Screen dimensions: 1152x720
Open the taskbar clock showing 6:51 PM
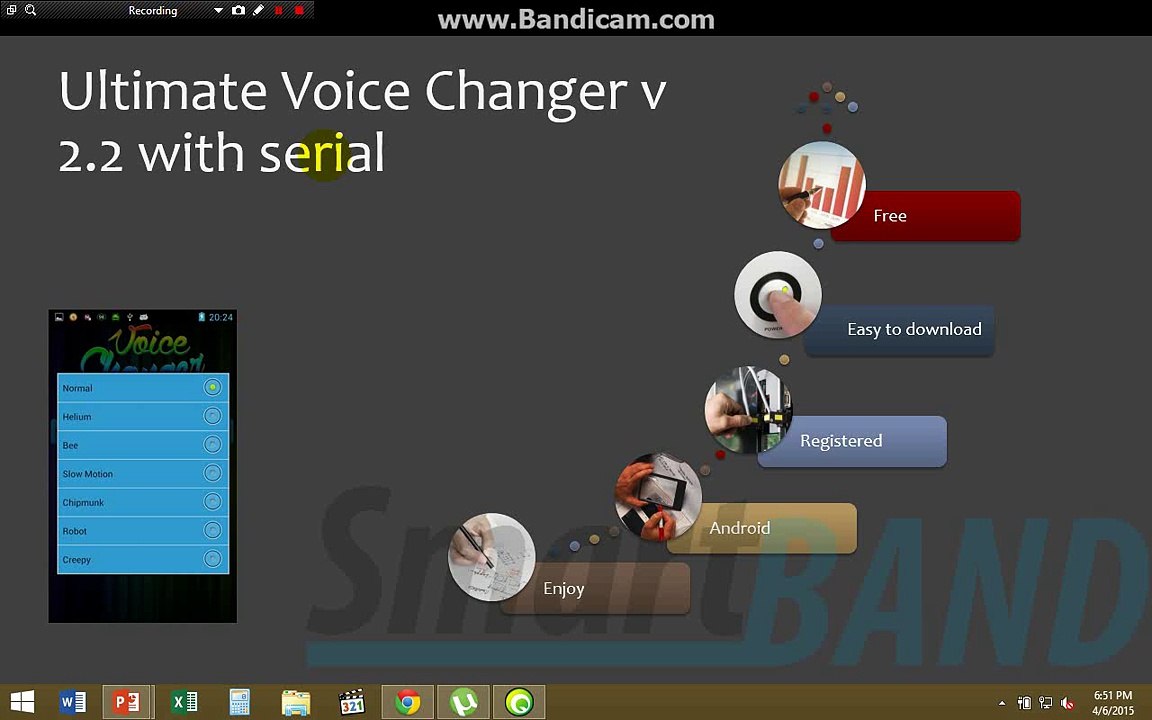(x=1112, y=702)
